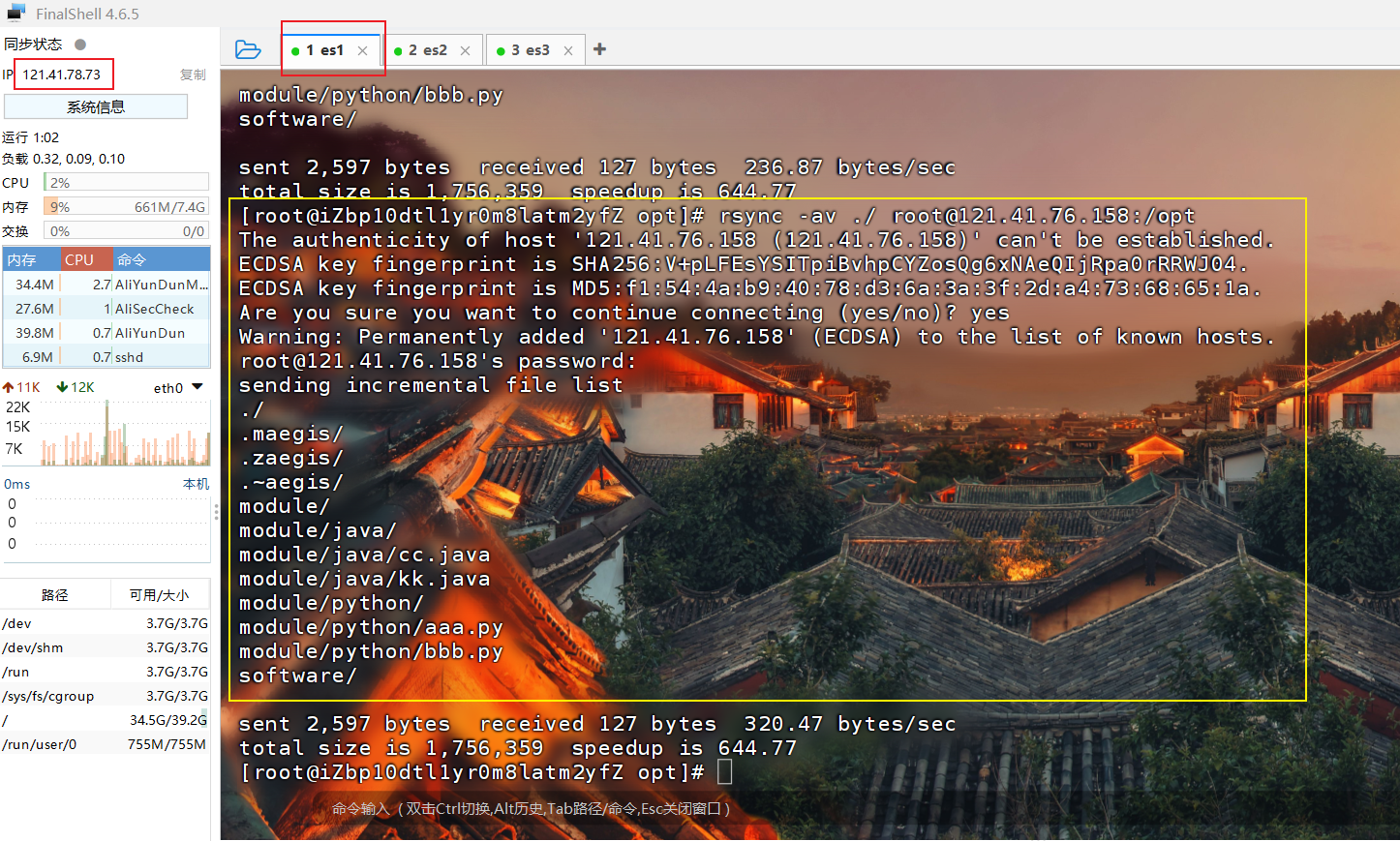This screenshot has width=1400, height=841.
Task: Click the swap usage bar
Action: click(127, 231)
